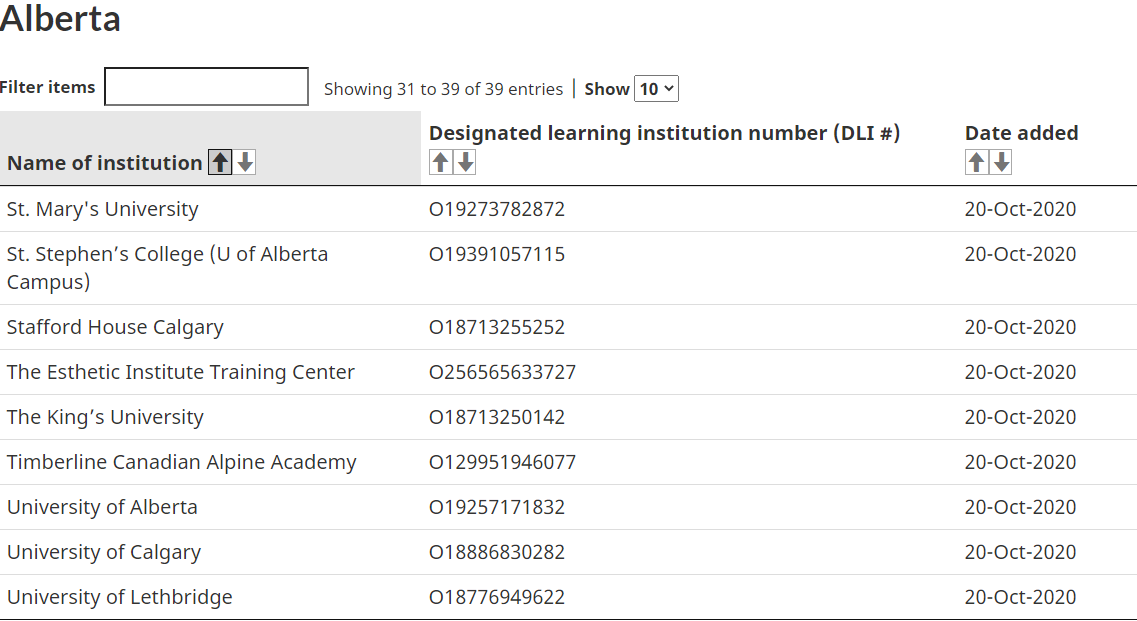Focus the Filter items text box
This screenshot has height=621, width=1137.
click(x=206, y=86)
